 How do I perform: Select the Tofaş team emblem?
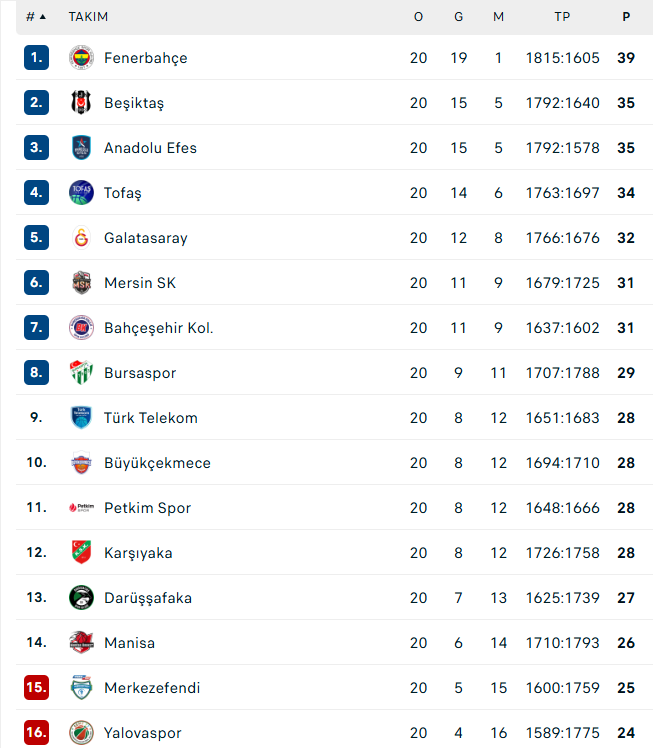tap(81, 193)
